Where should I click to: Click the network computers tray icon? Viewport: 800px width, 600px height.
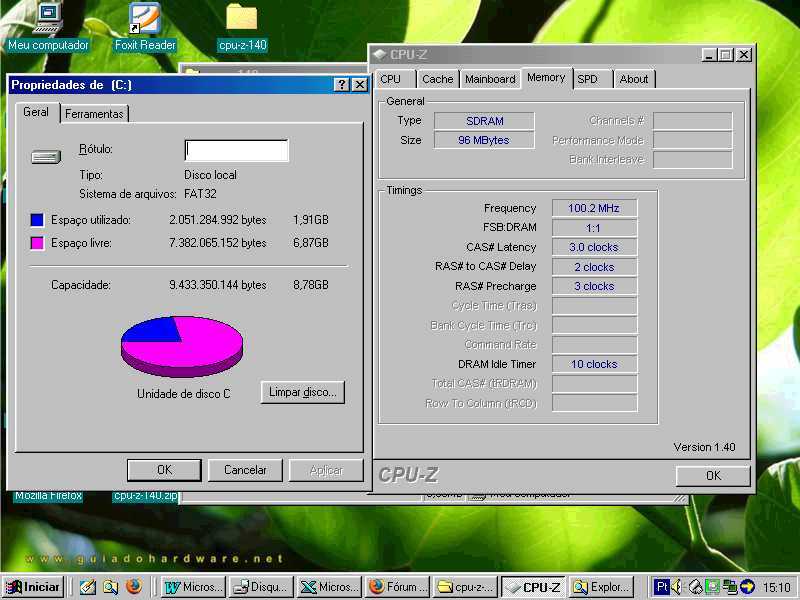(x=730, y=587)
